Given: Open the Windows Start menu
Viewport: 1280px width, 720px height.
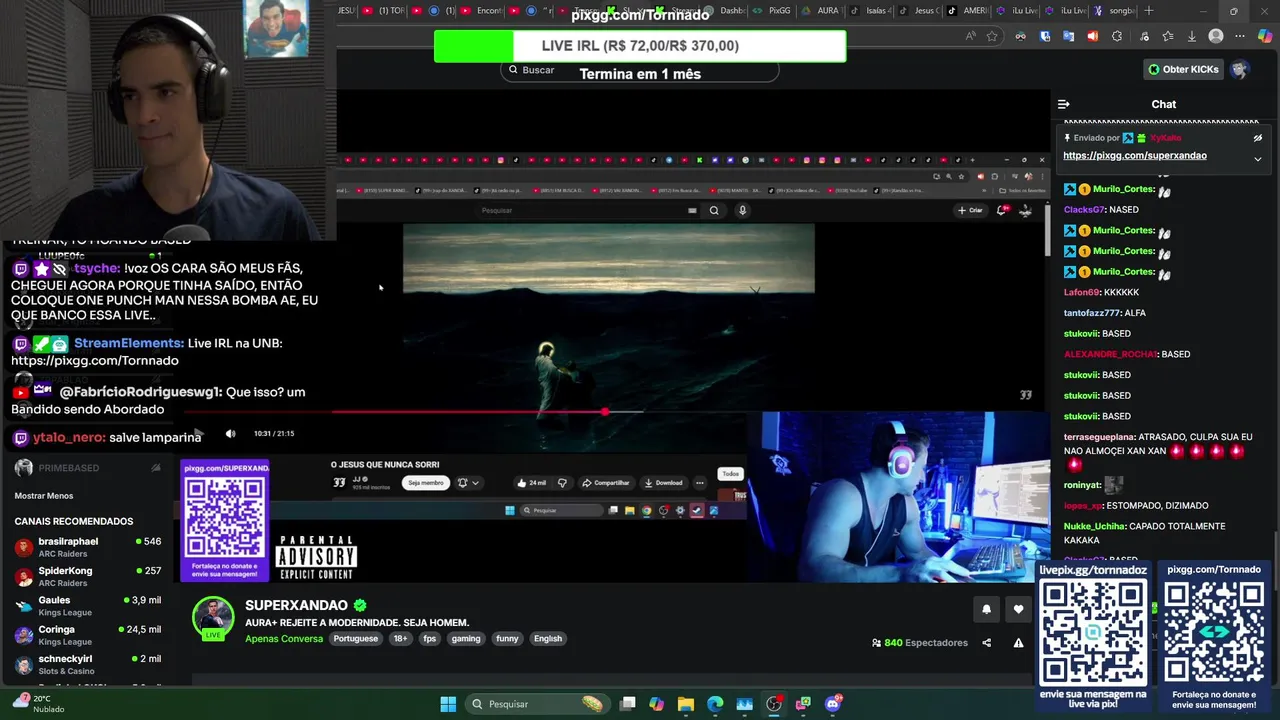Looking at the screenshot, I should click(448, 704).
